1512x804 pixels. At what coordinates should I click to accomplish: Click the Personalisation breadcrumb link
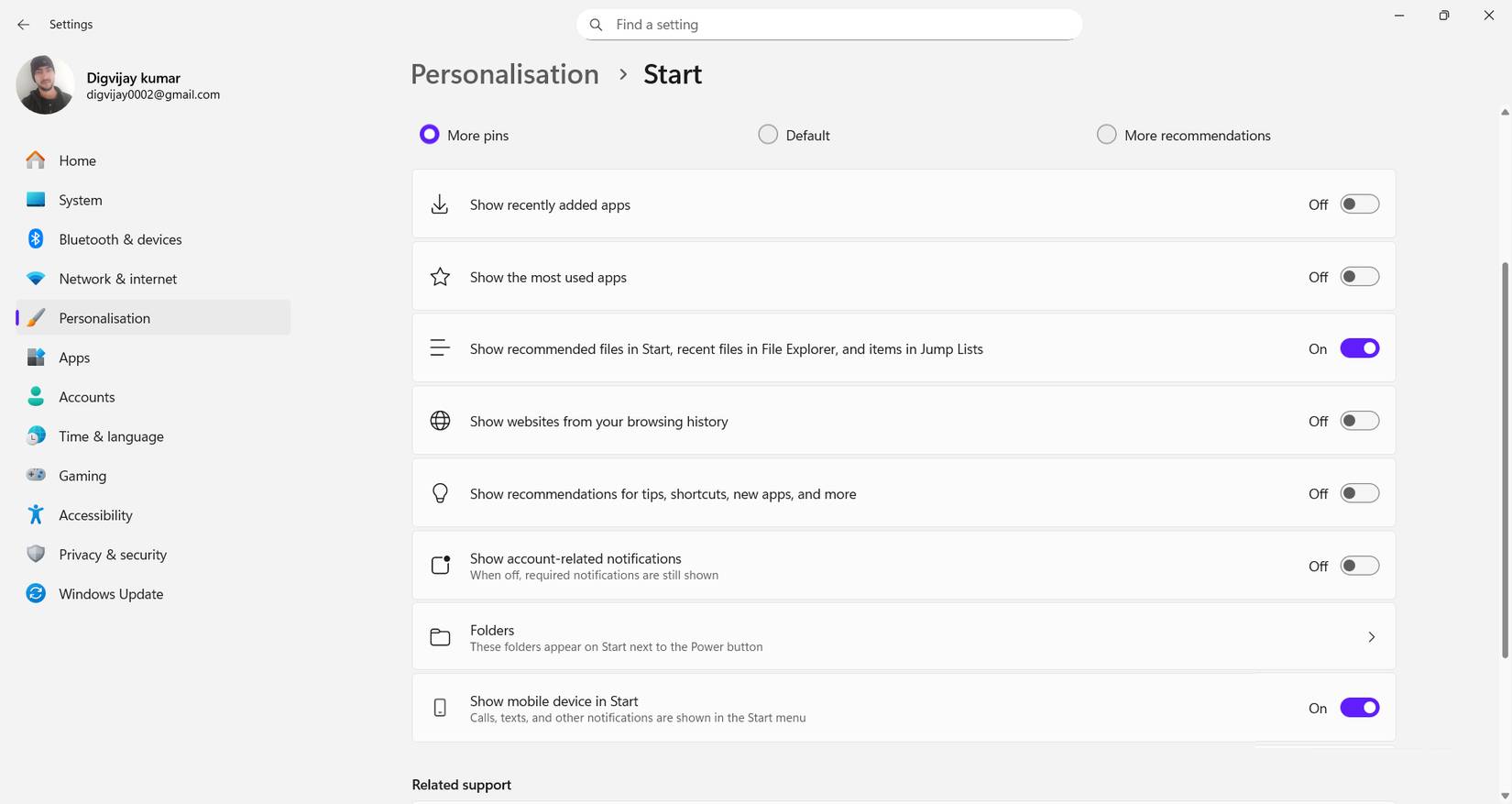click(x=504, y=74)
